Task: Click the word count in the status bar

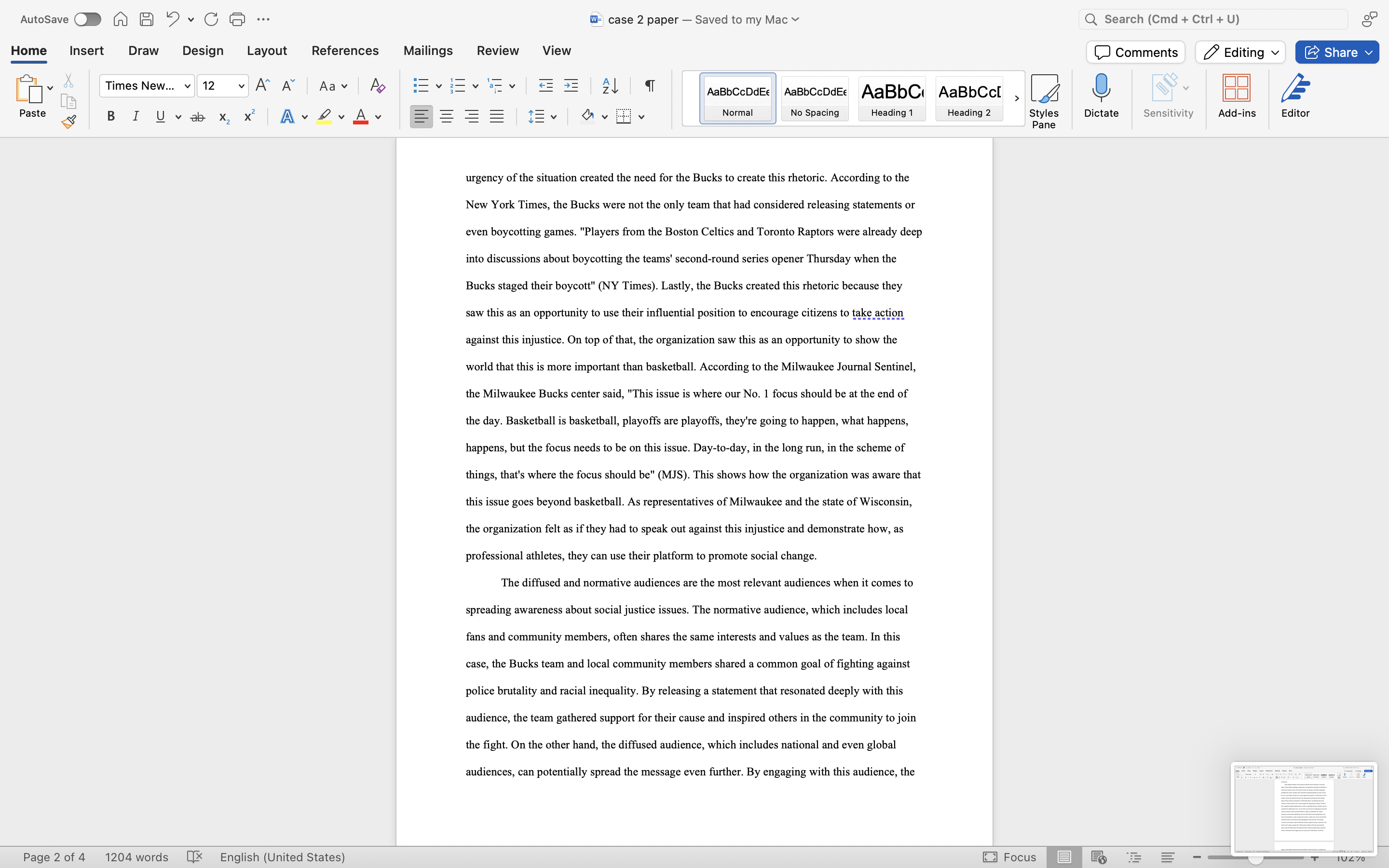Action: [x=136, y=857]
